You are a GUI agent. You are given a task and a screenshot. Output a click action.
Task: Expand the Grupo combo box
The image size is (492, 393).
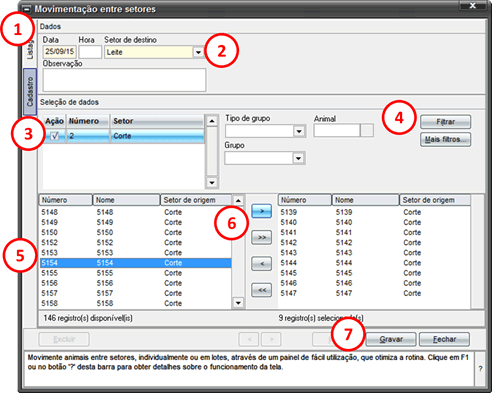click(x=299, y=158)
